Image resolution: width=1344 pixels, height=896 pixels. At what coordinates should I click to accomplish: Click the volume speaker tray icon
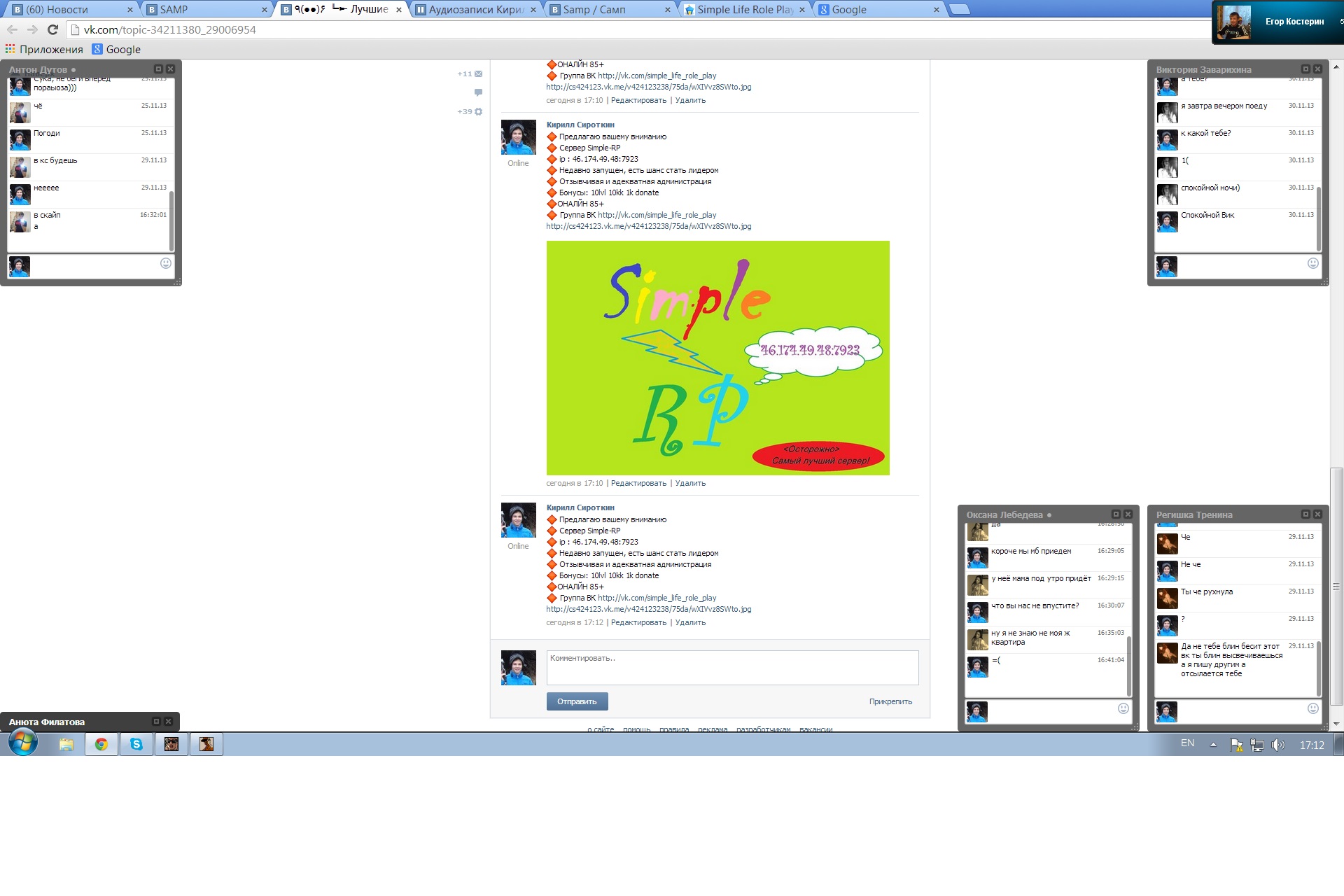point(1277,745)
